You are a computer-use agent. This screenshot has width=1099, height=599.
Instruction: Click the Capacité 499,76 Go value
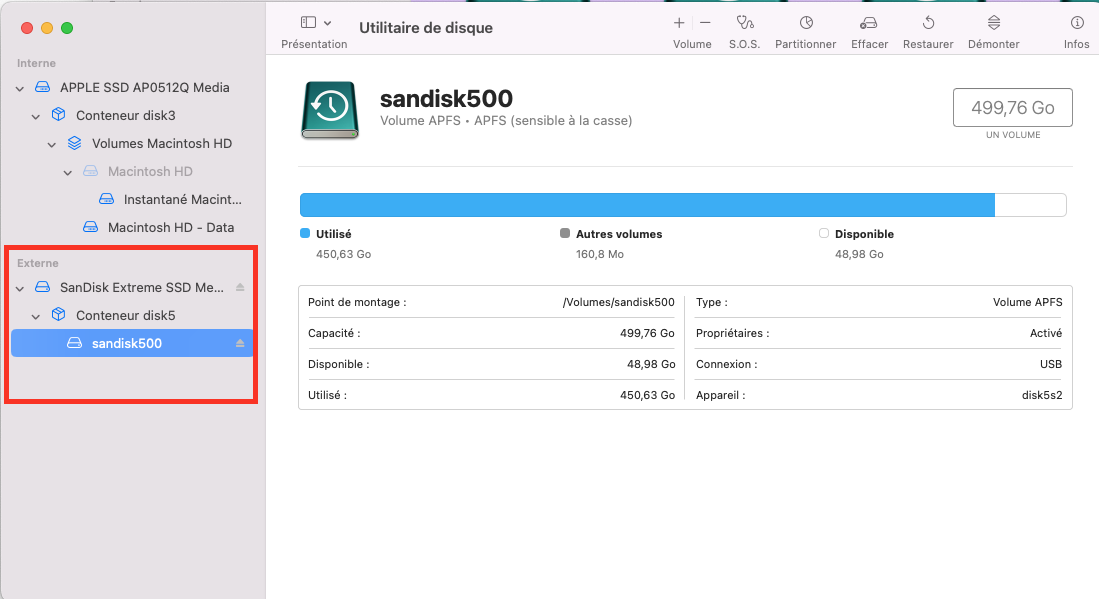tap(647, 333)
